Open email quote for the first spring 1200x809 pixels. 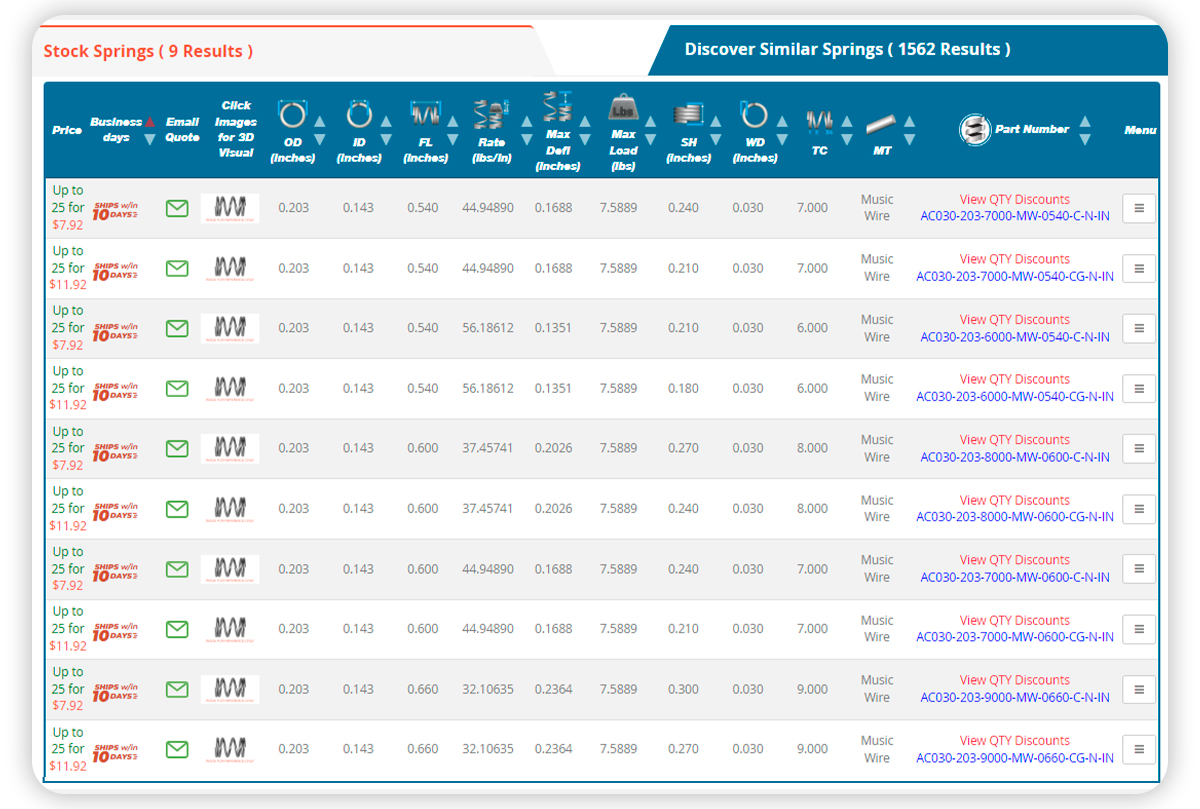coord(176,208)
